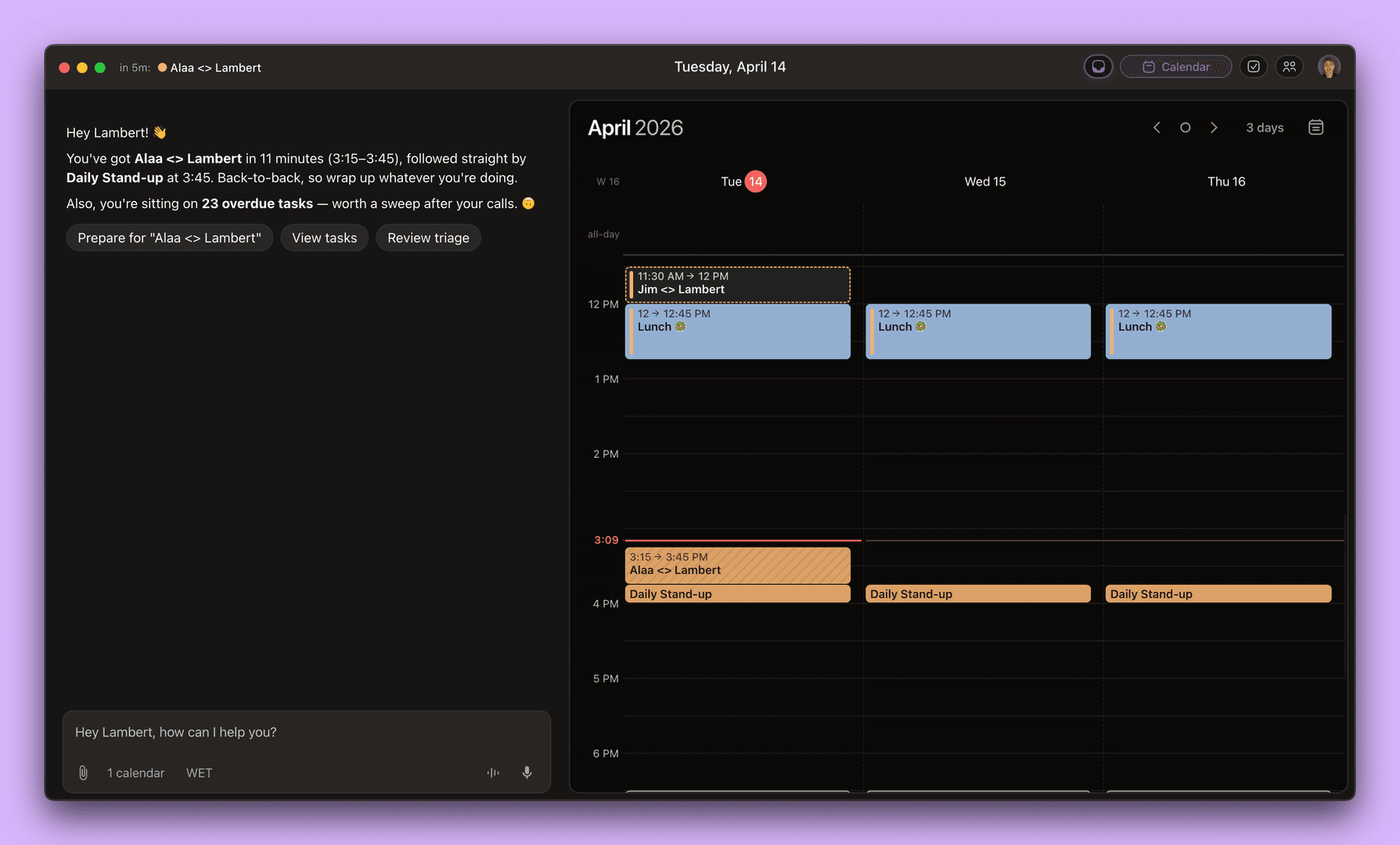Jump to today using the circle button
This screenshot has width=1400, height=845.
[1185, 128]
